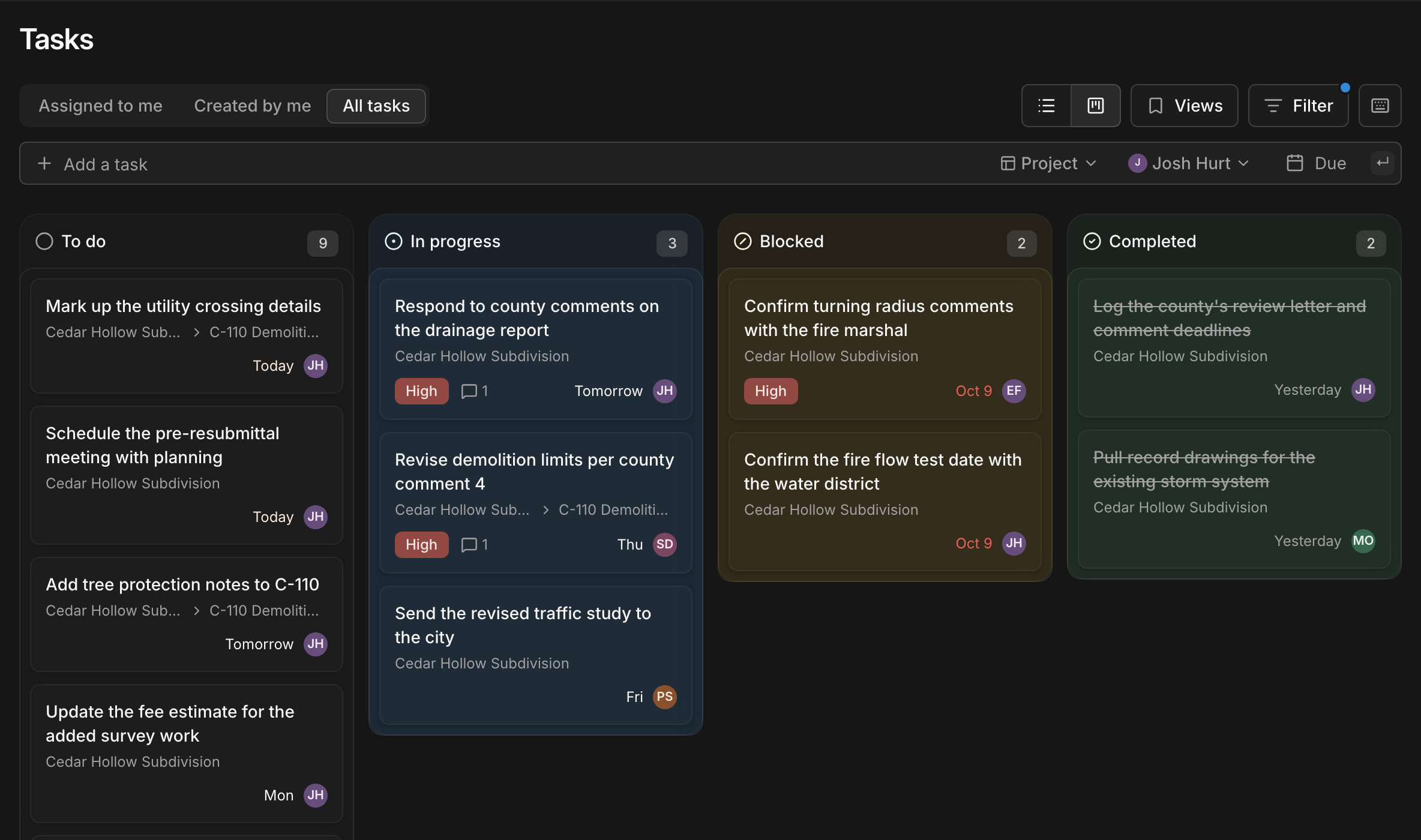The image size is (1421, 840).
Task: Open the Due date picker
Action: click(x=1317, y=163)
